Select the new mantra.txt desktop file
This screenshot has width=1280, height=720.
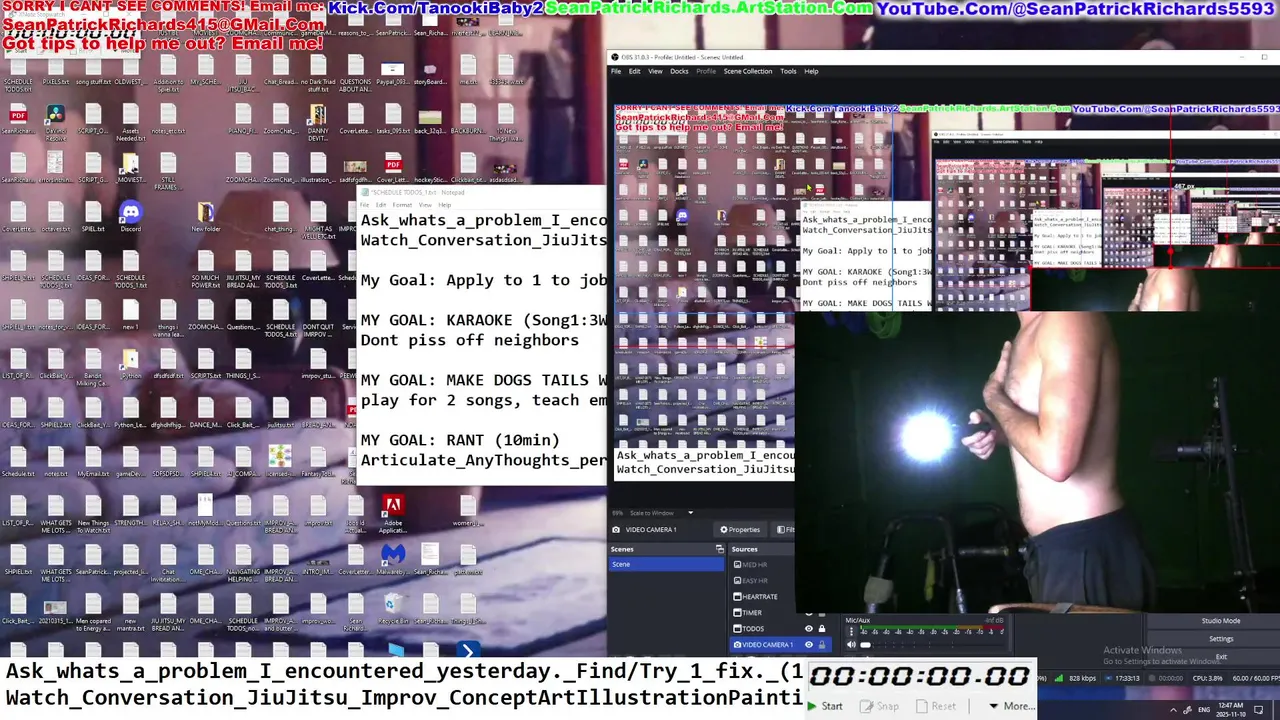coord(130,611)
